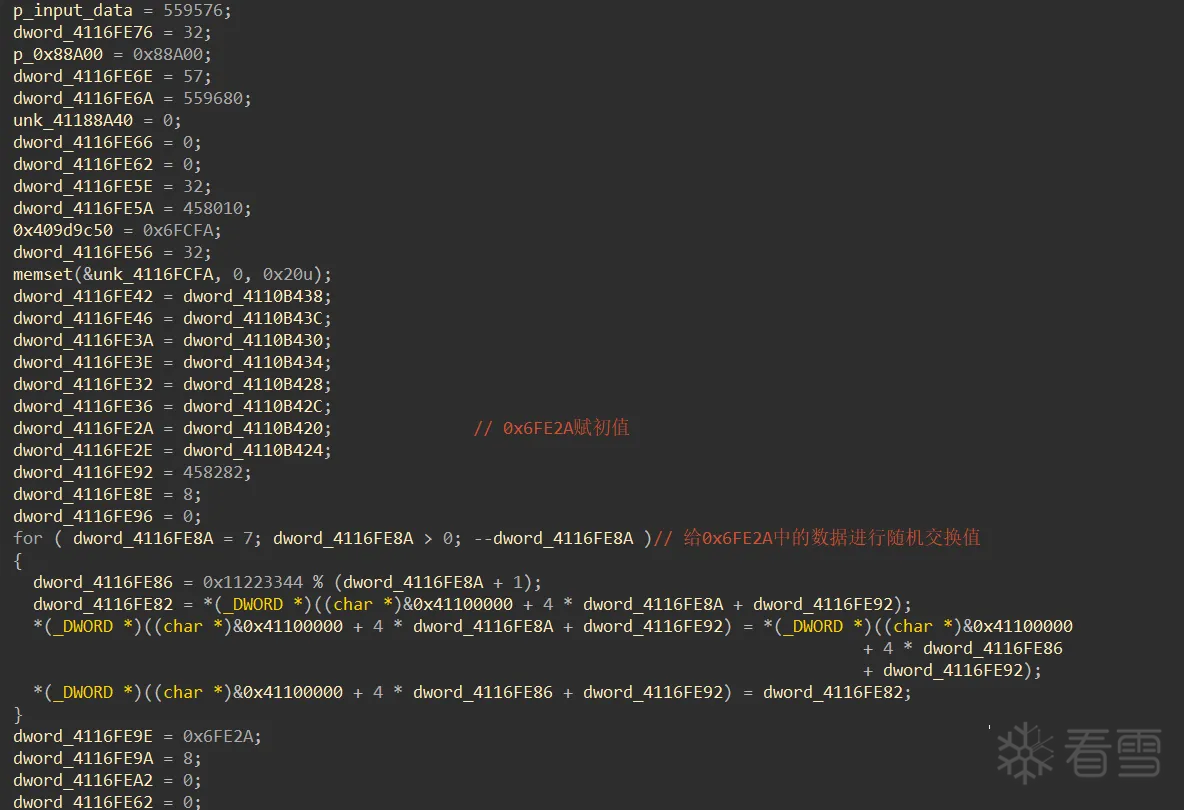
Task: Select dword_4116FE92 = 458282 line
Action: click(x=132, y=472)
